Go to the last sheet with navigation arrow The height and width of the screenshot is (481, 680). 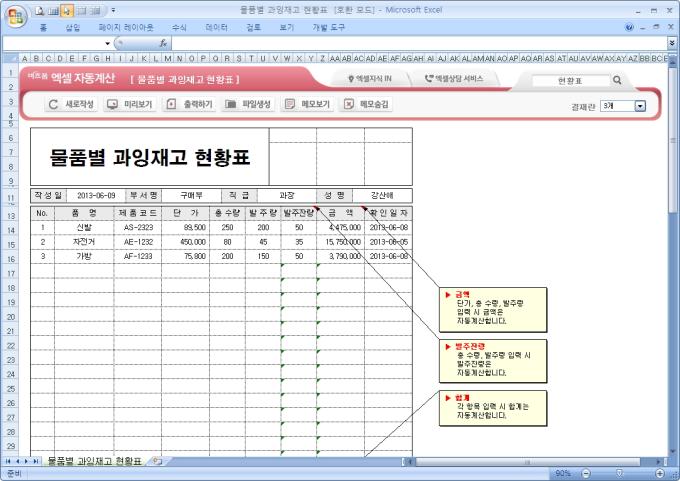(x=36, y=461)
